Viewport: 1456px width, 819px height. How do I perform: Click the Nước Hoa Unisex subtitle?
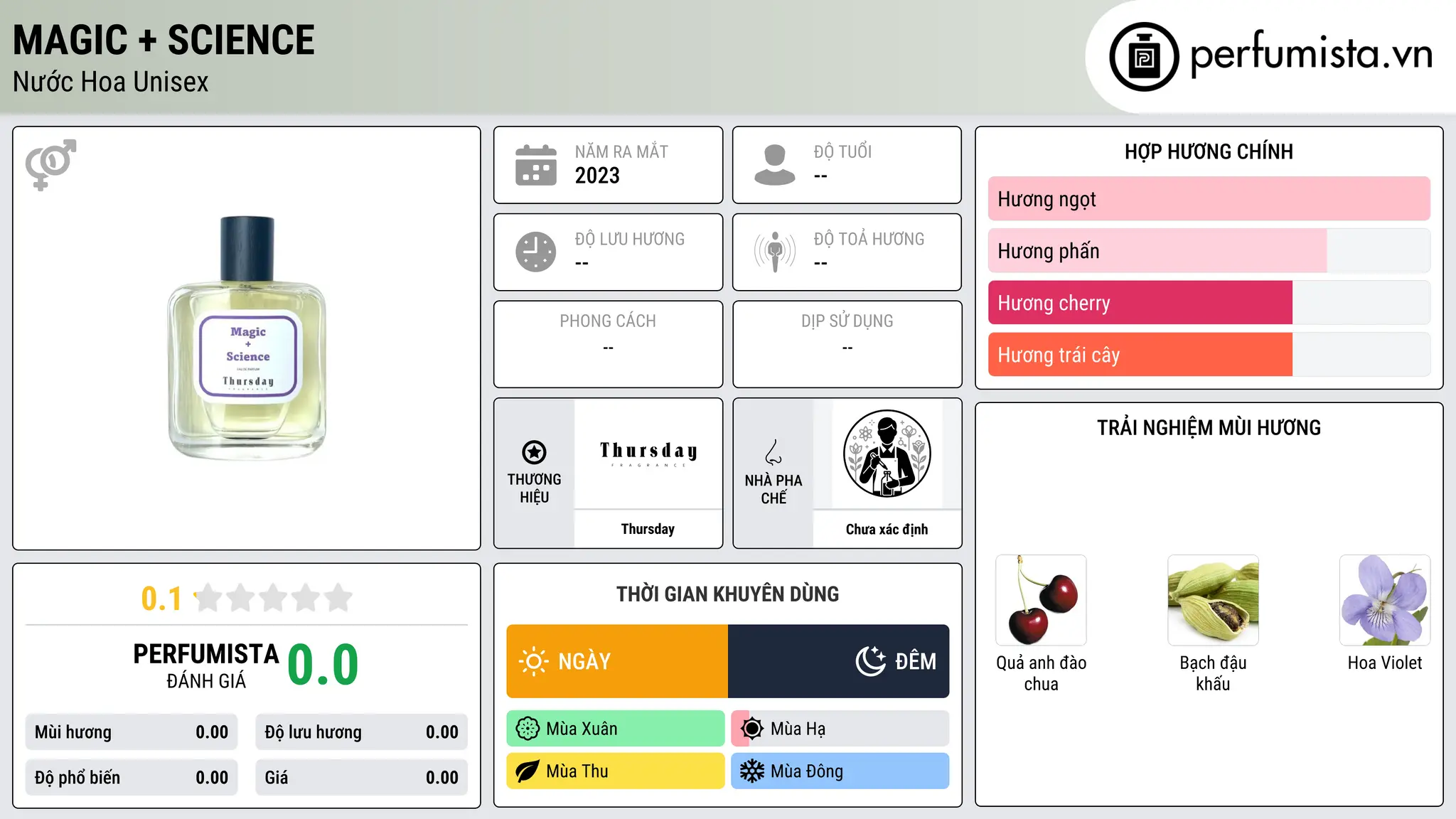pyautogui.click(x=111, y=82)
